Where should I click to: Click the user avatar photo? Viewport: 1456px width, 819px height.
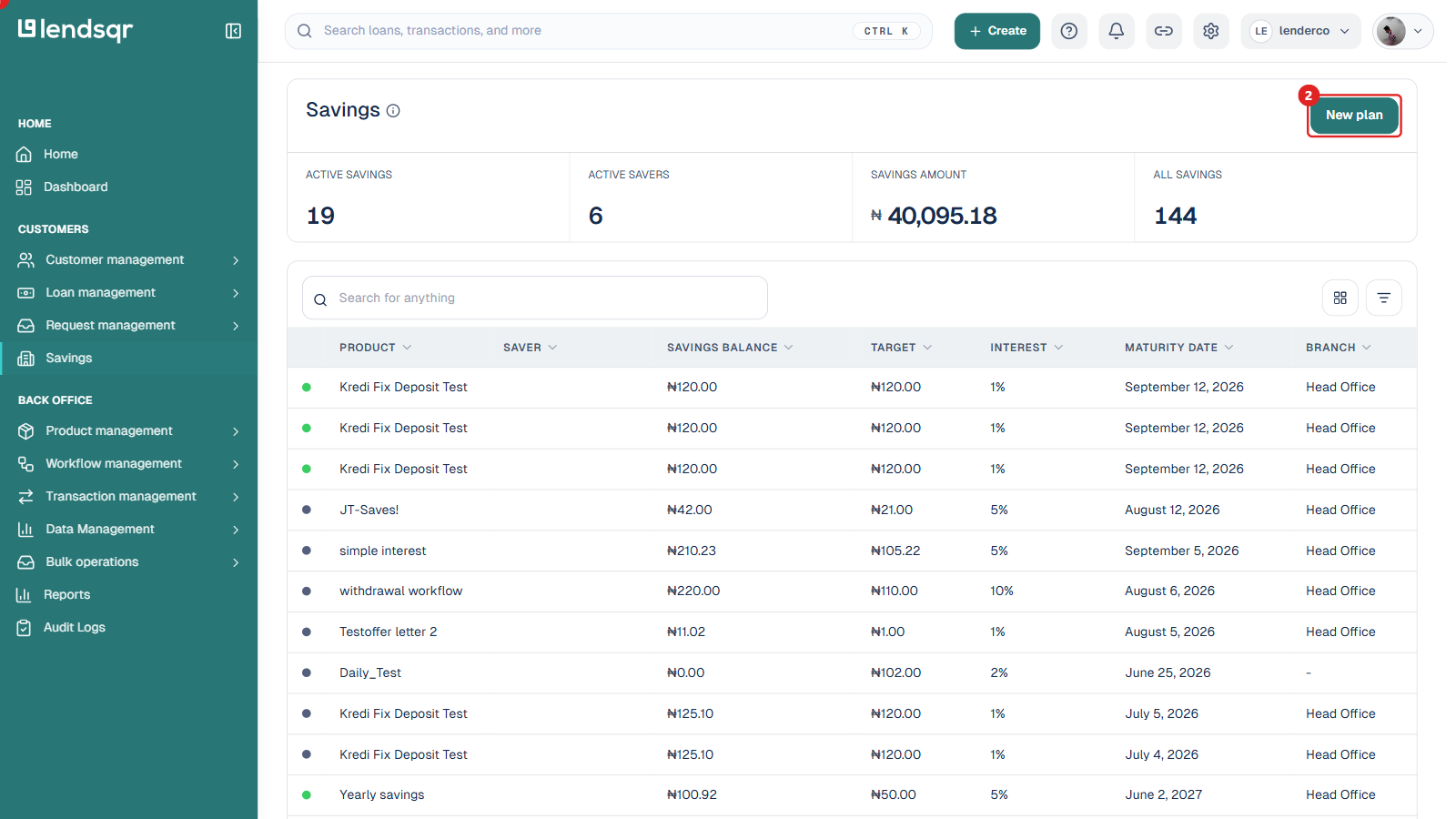coord(1390,31)
